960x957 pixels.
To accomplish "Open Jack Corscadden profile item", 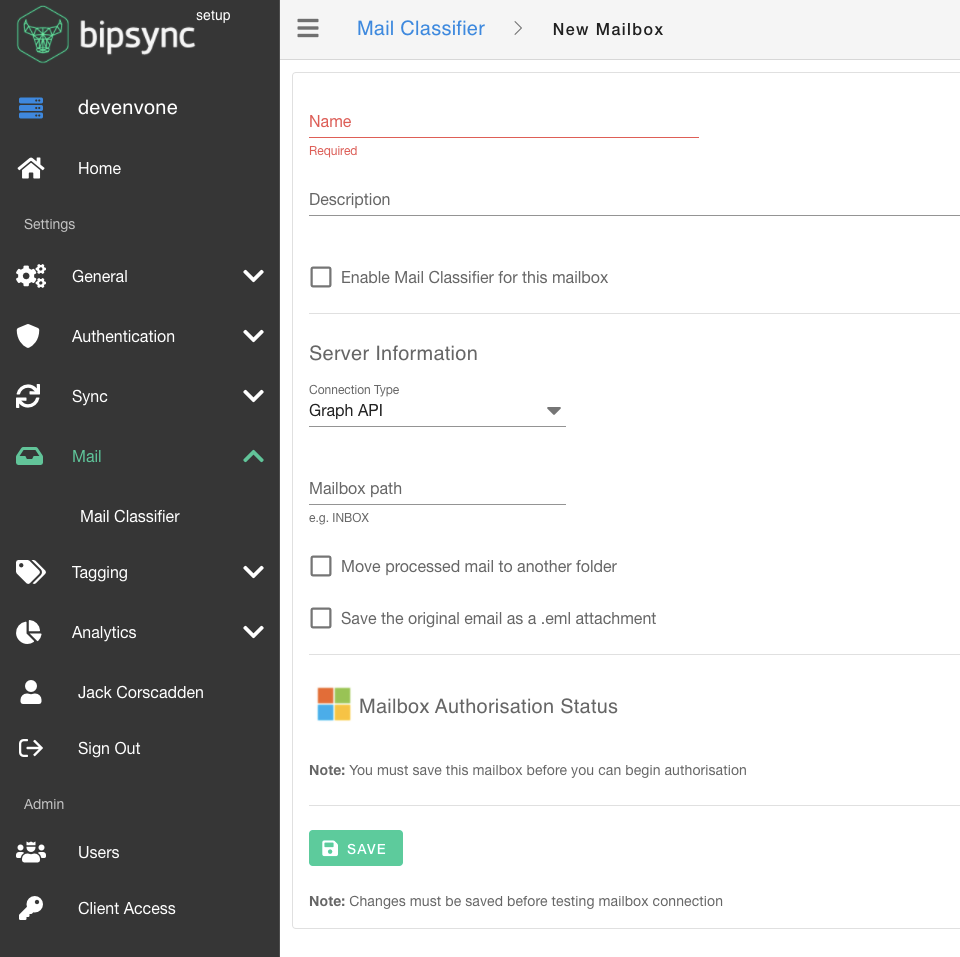I will [x=140, y=692].
